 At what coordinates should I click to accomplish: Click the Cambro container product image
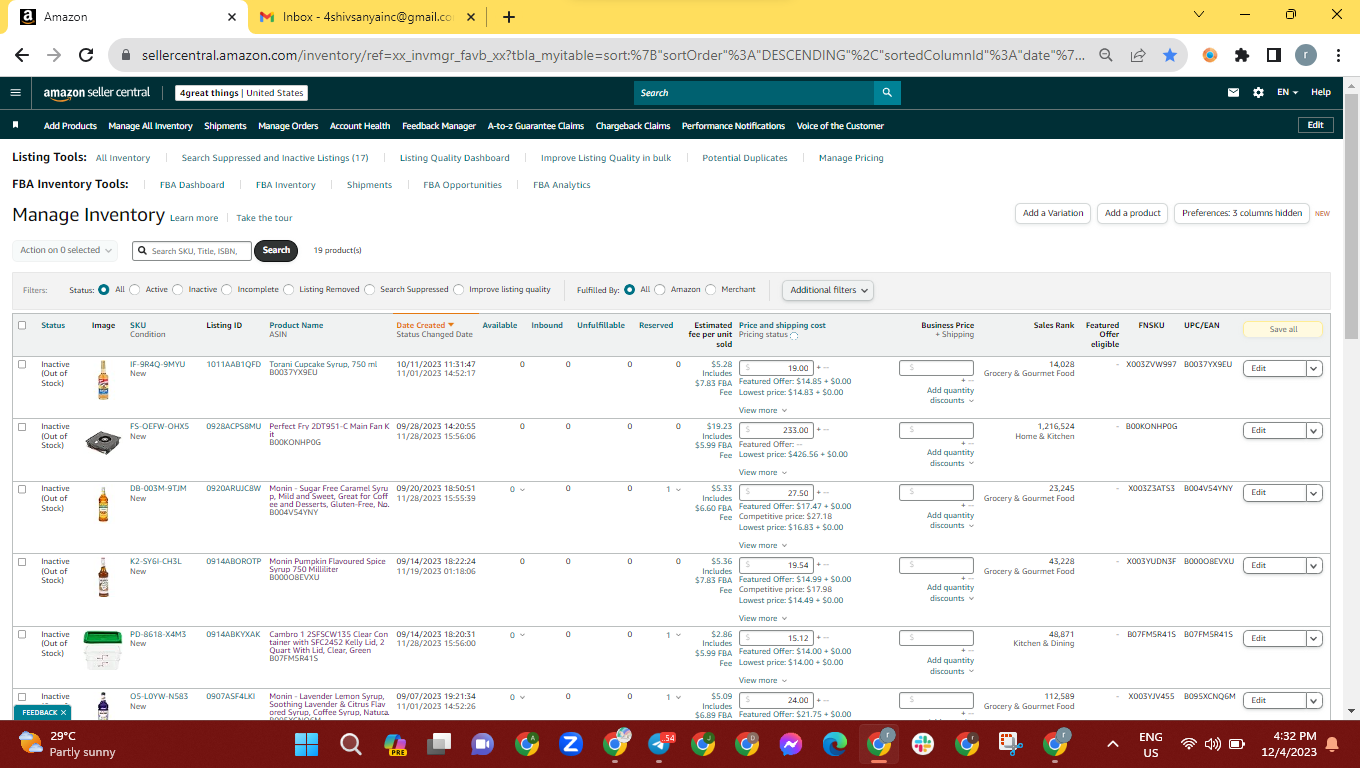click(x=103, y=650)
